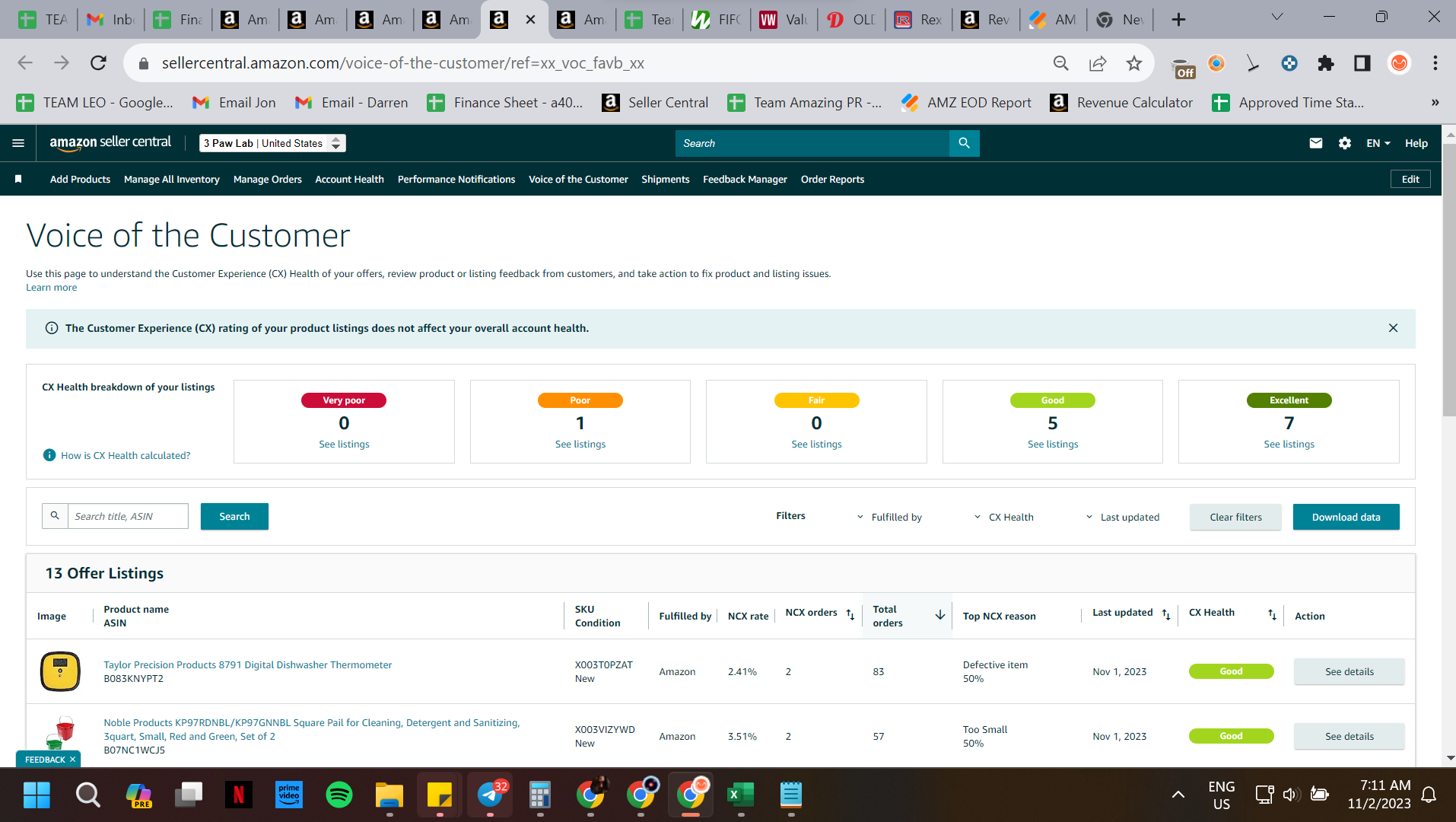Viewport: 1456px width, 822px height.
Task: Go to Manage All Inventory
Action: 172,179
